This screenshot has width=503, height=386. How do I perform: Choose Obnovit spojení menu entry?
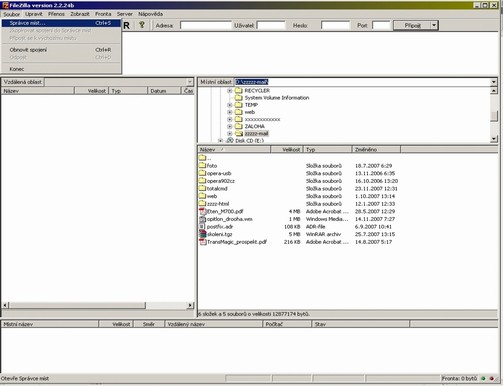[x=61, y=50]
